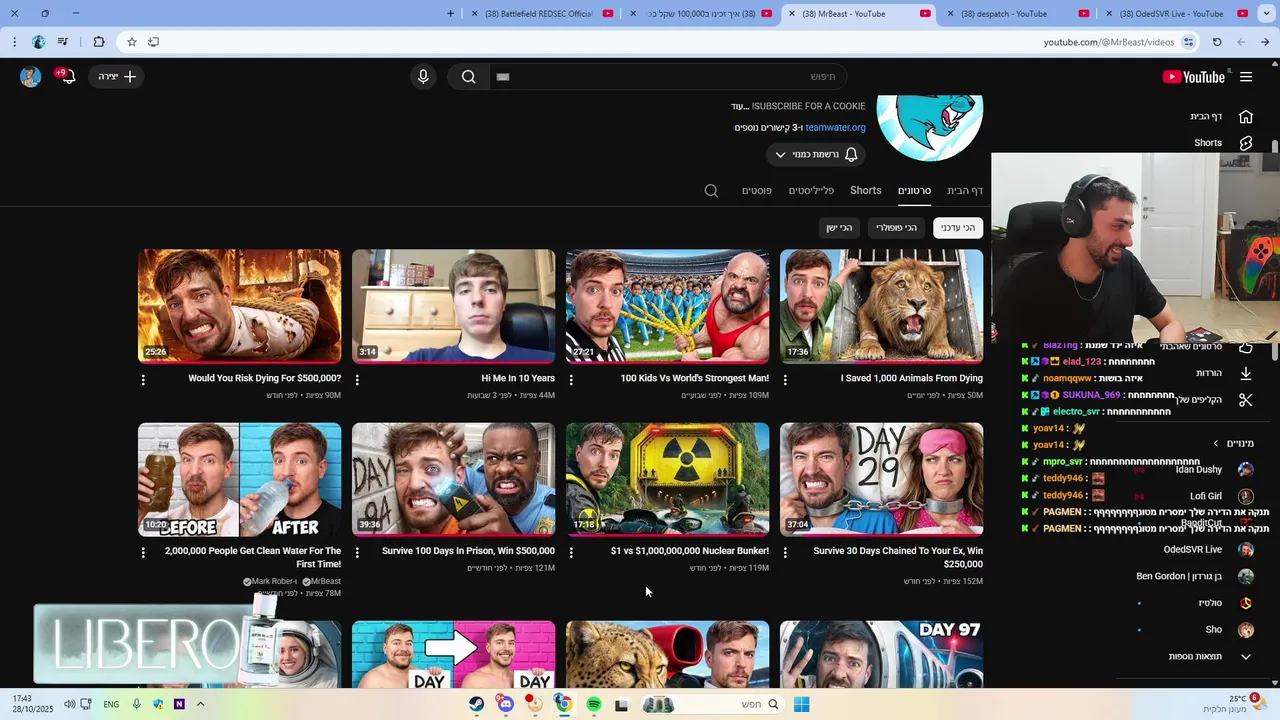Screen dimensions: 1280x720
Task: Click the YouTube logo
Action: coord(1193,77)
